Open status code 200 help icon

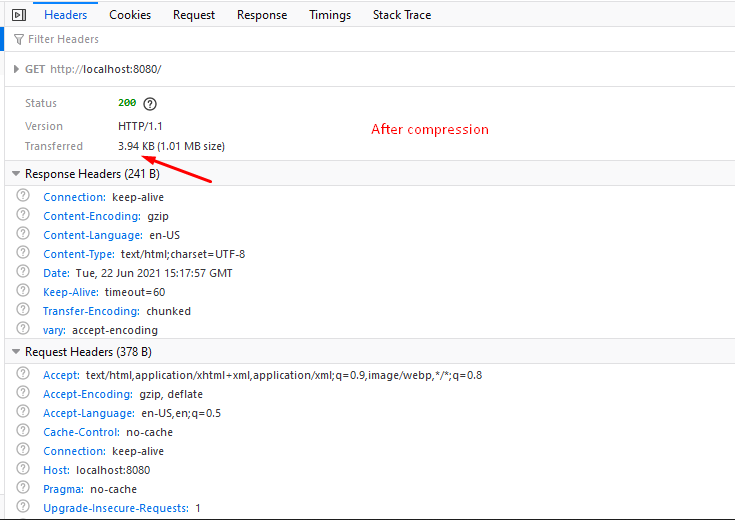click(150, 104)
